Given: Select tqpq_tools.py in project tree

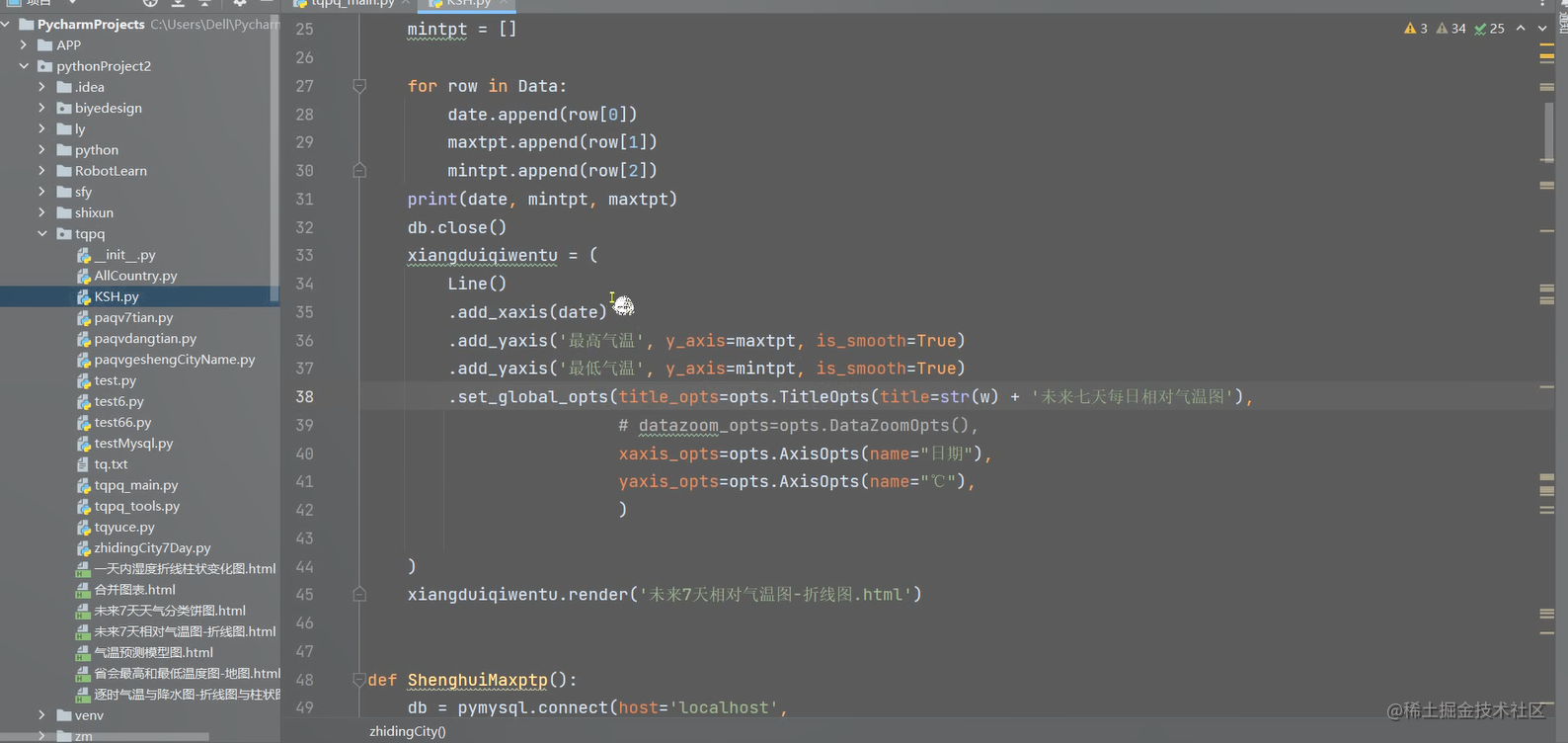Looking at the screenshot, I should click(137, 506).
